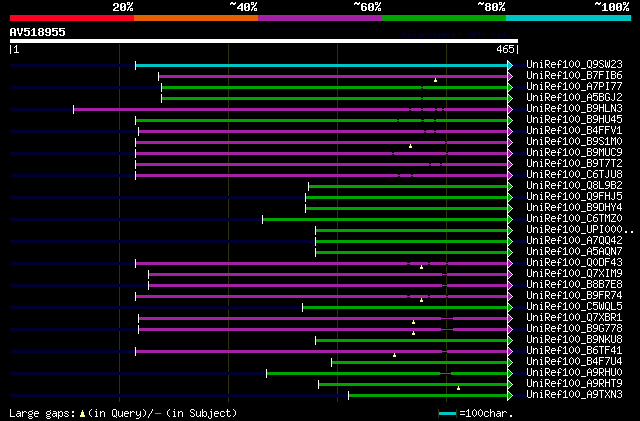
Task: Click the green ~80% identity legend segment
Action: (444, 18)
